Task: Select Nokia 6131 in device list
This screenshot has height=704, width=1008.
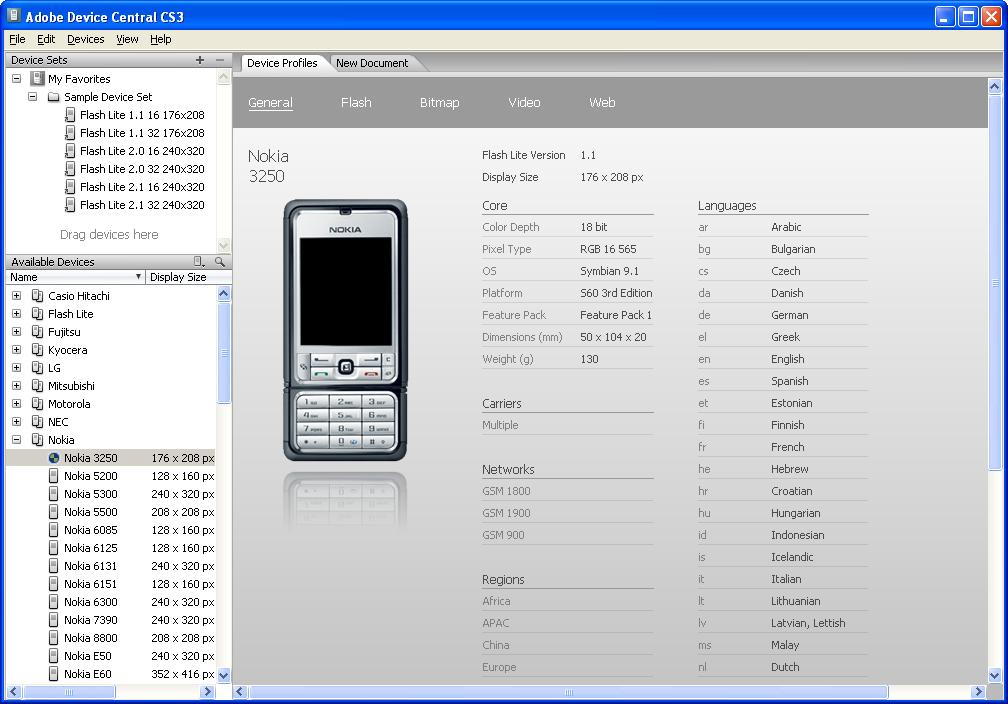Action: point(110,566)
